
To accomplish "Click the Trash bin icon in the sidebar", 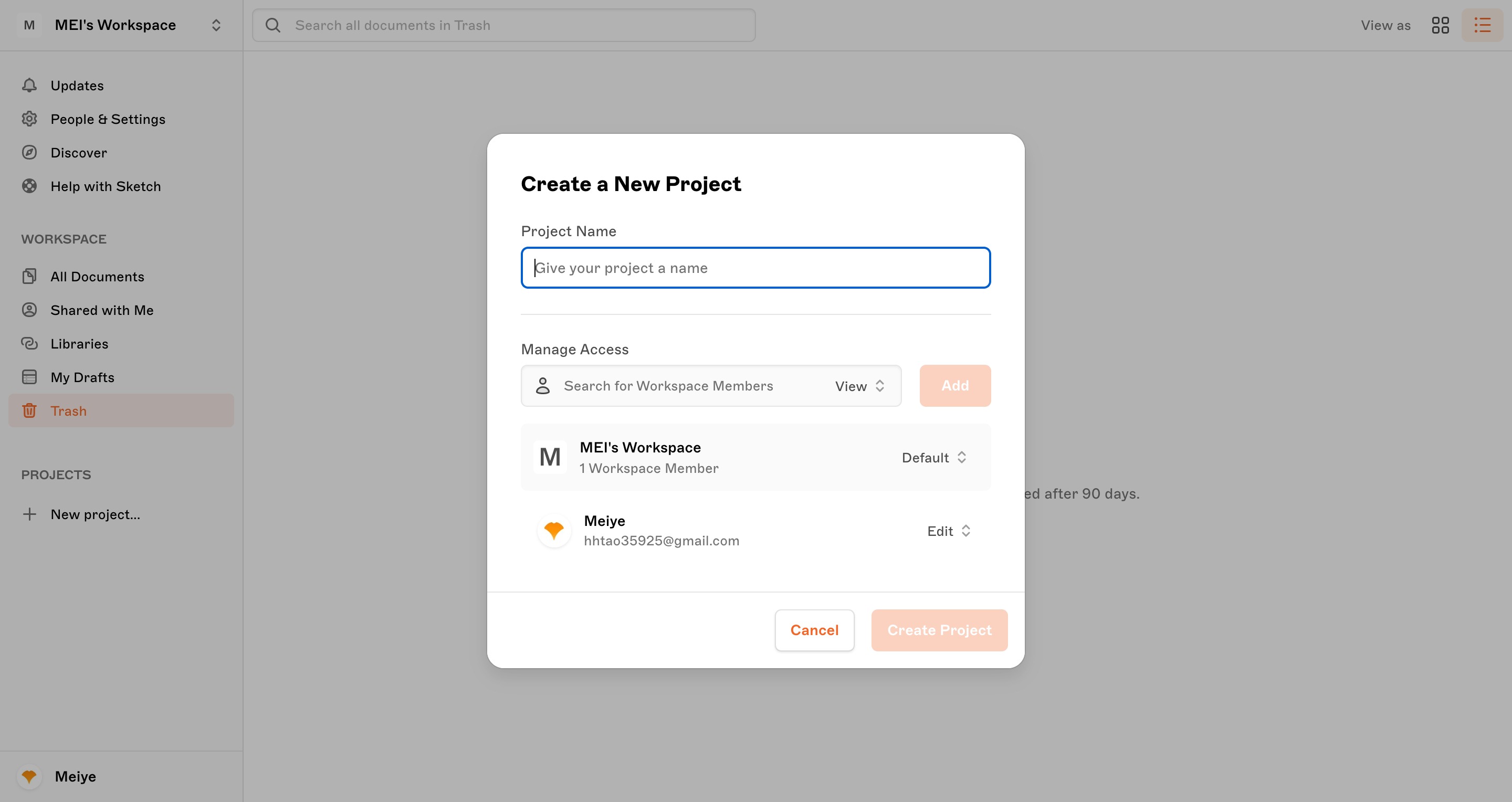I will click(x=29, y=410).
